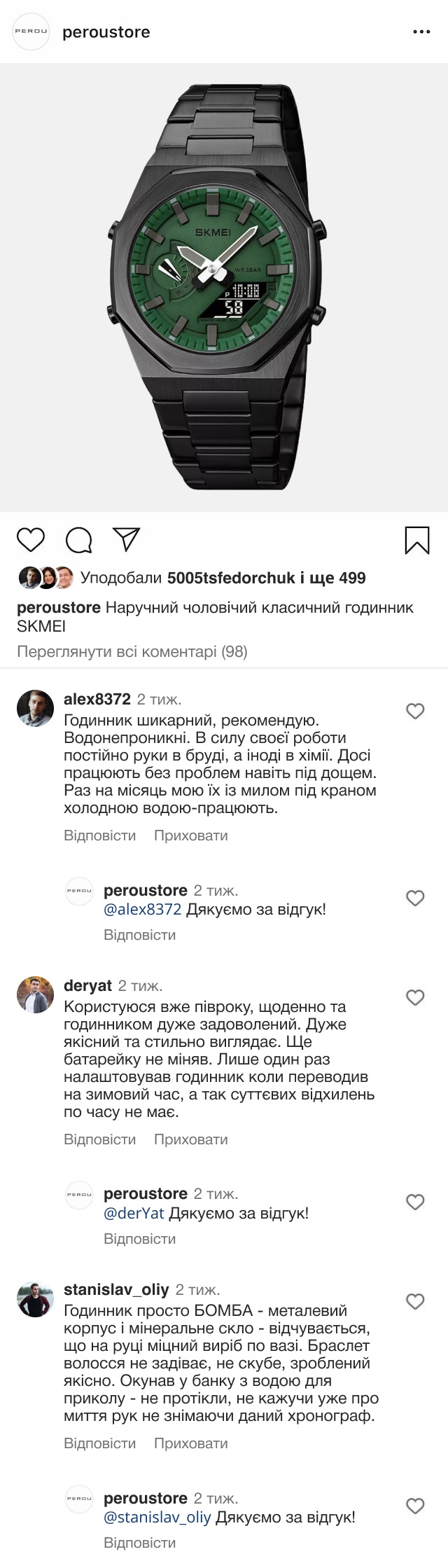Like alex8372's comment
Image resolution: width=448 pixels, height=1568 pixels.
click(x=415, y=711)
